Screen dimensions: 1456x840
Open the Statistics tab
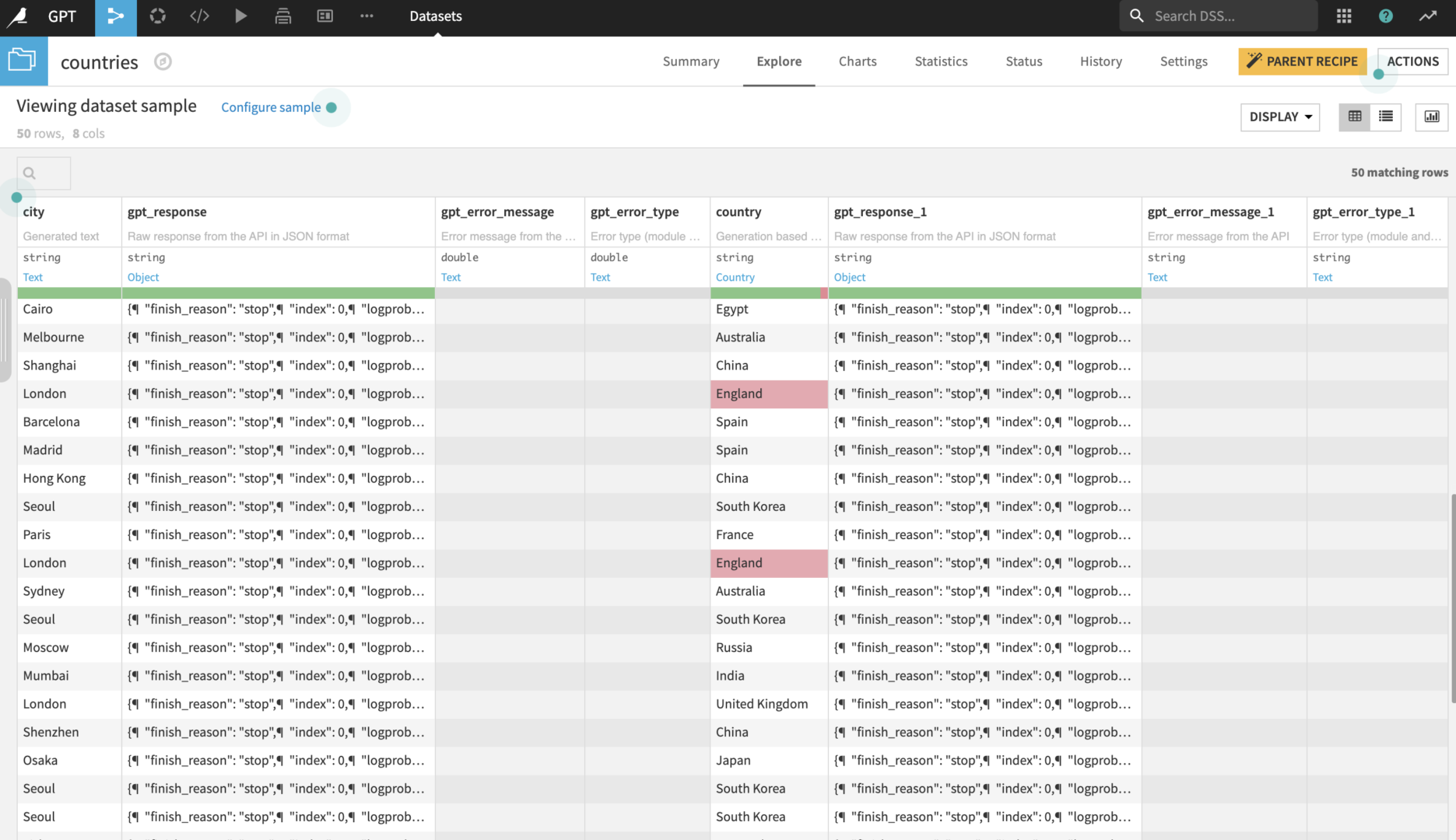click(x=941, y=61)
